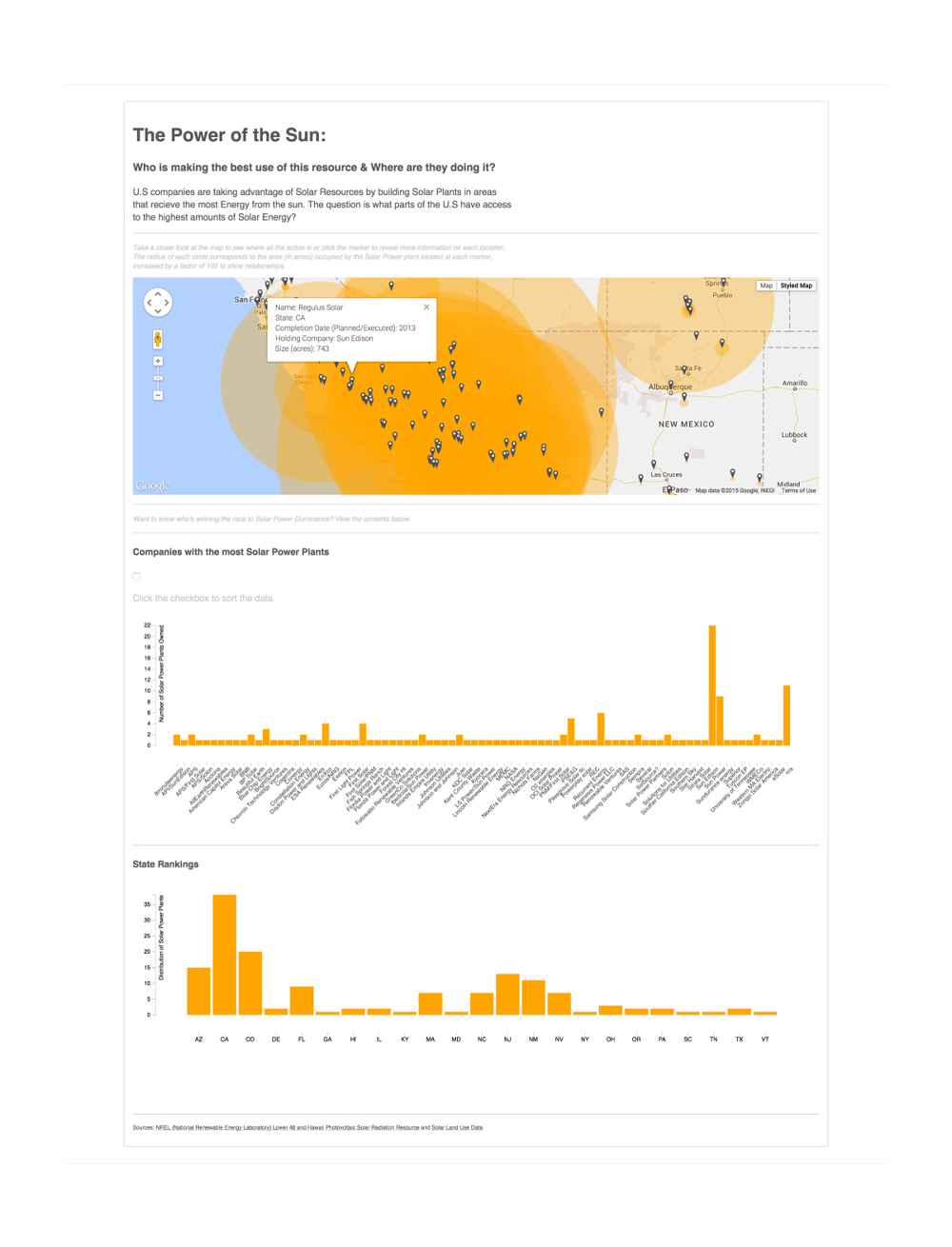Click the rightmost bar in company chart
This screenshot has height=1247, width=952.
pyautogui.click(x=786, y=714)
